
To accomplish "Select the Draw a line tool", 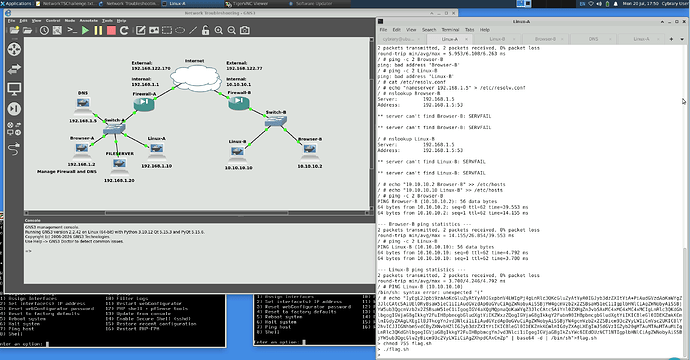I will click(193, 30).
